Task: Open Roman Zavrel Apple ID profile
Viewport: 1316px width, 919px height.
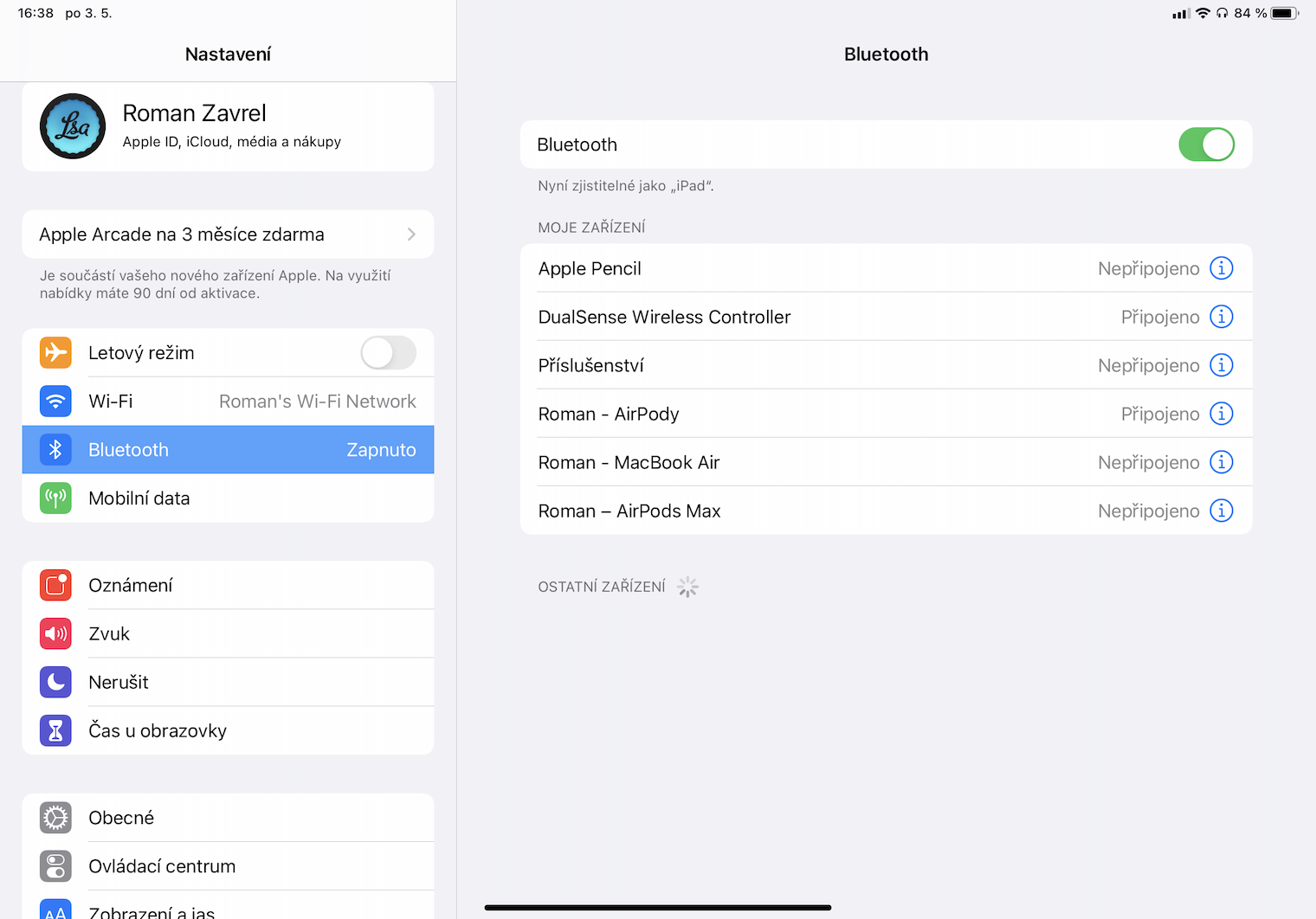Action: (232, 126)
